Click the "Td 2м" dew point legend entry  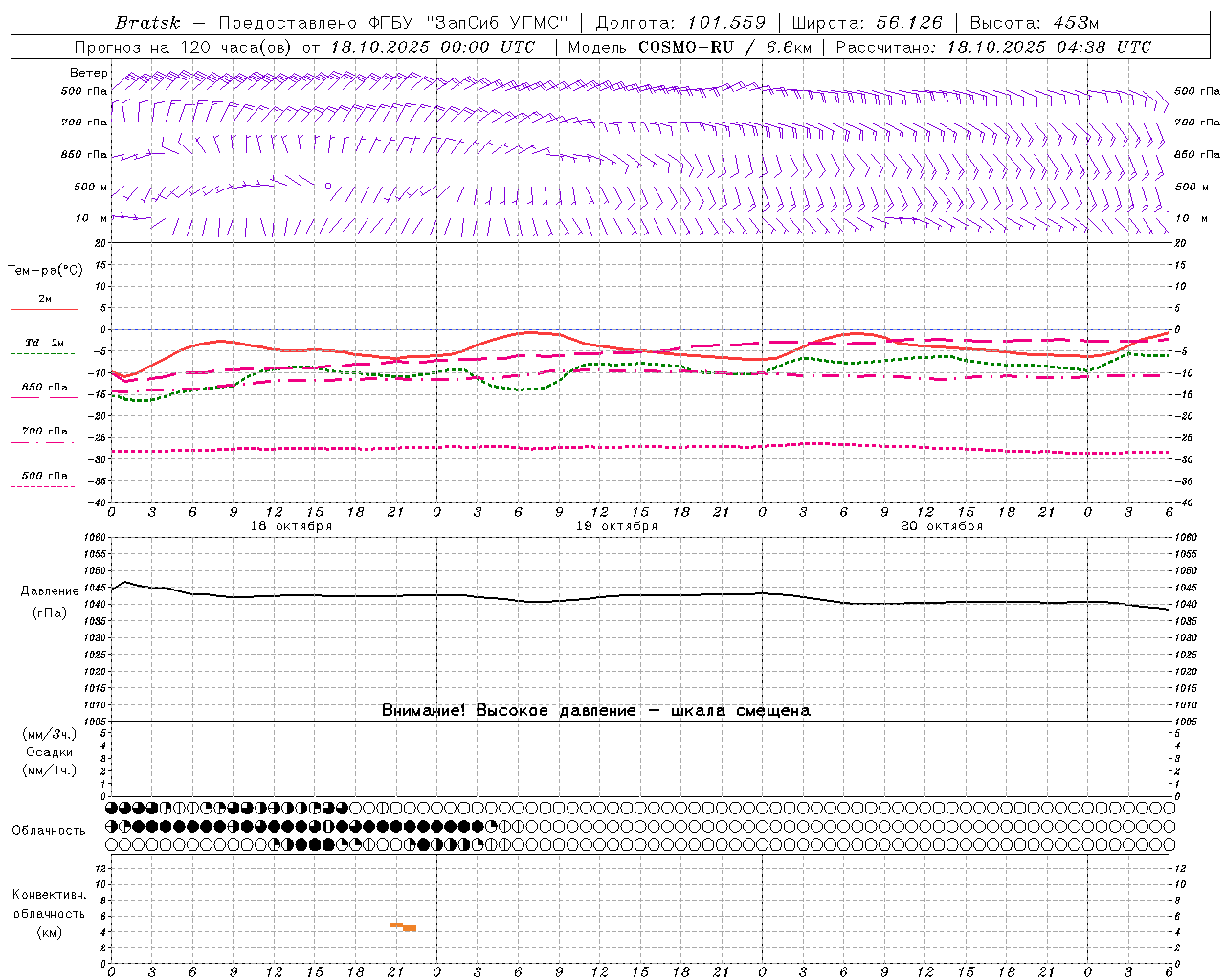(x=45, y=343)
